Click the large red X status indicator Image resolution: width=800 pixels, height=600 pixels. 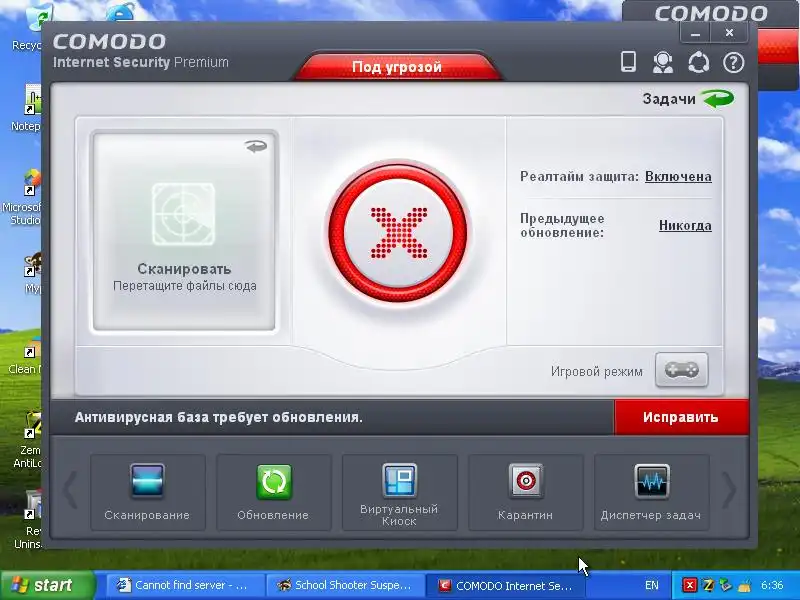[398, 233]
